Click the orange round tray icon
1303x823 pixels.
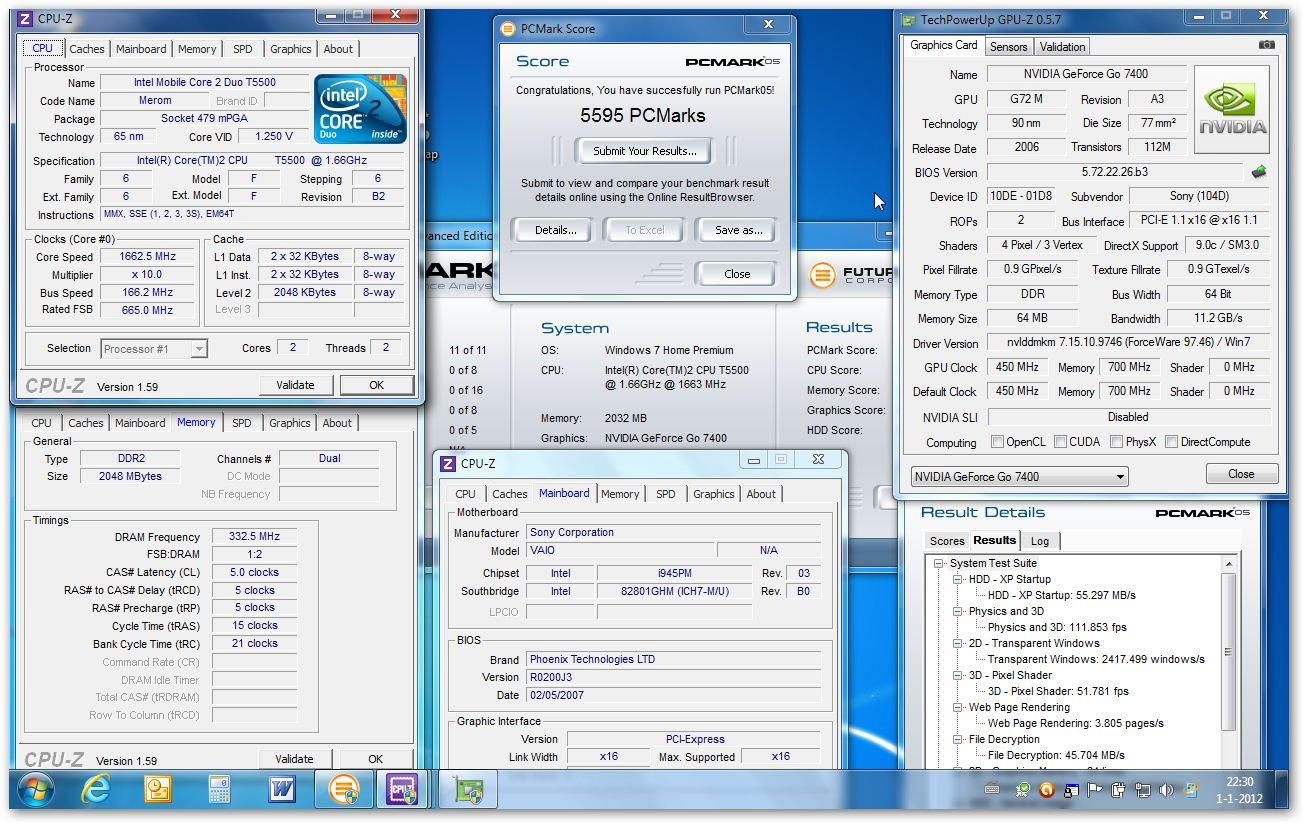click(x=1046, y=790)
